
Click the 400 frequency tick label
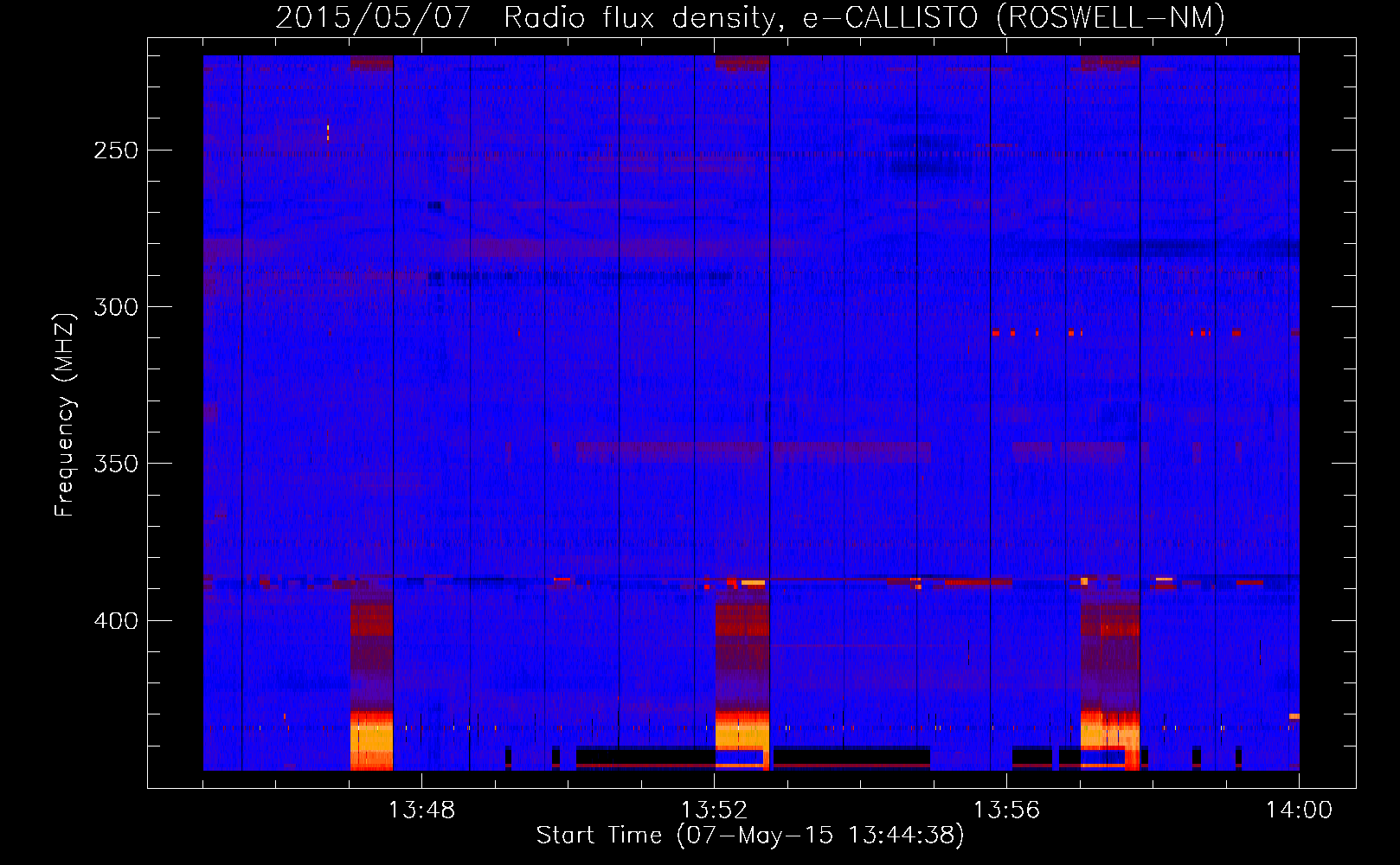pos(116,621)
